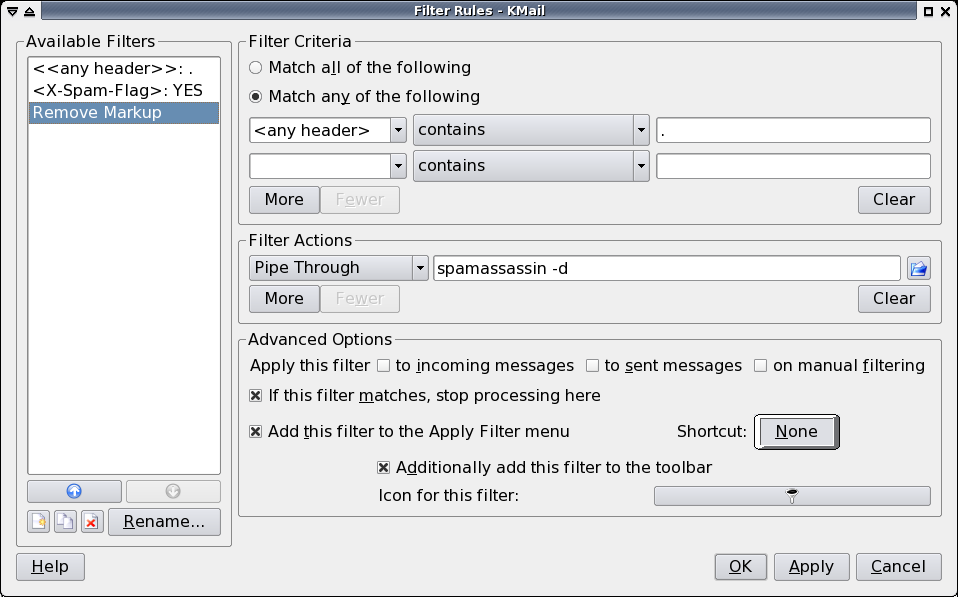Screen dimensions: 958x597
Task: Click the move filter down arrow icon
Action: pyautogui.click(x=173, y=491)
